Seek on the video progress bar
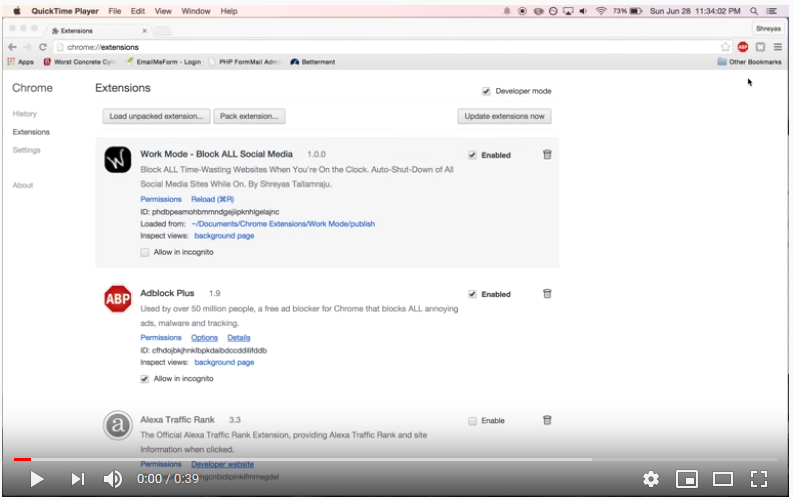 click(395, 459)
